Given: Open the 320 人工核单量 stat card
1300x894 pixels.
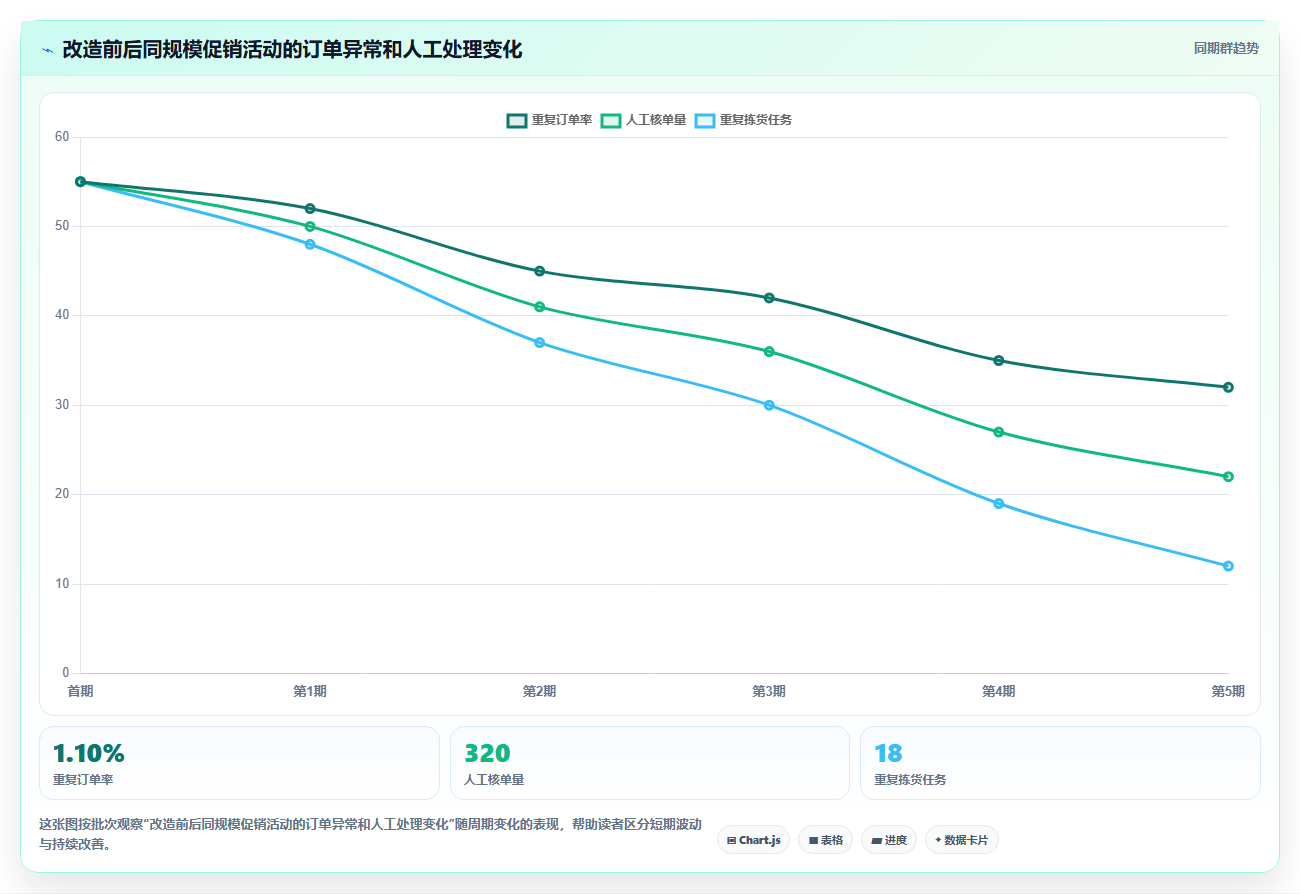Looking at the screenshot, I should click(650, 763).
